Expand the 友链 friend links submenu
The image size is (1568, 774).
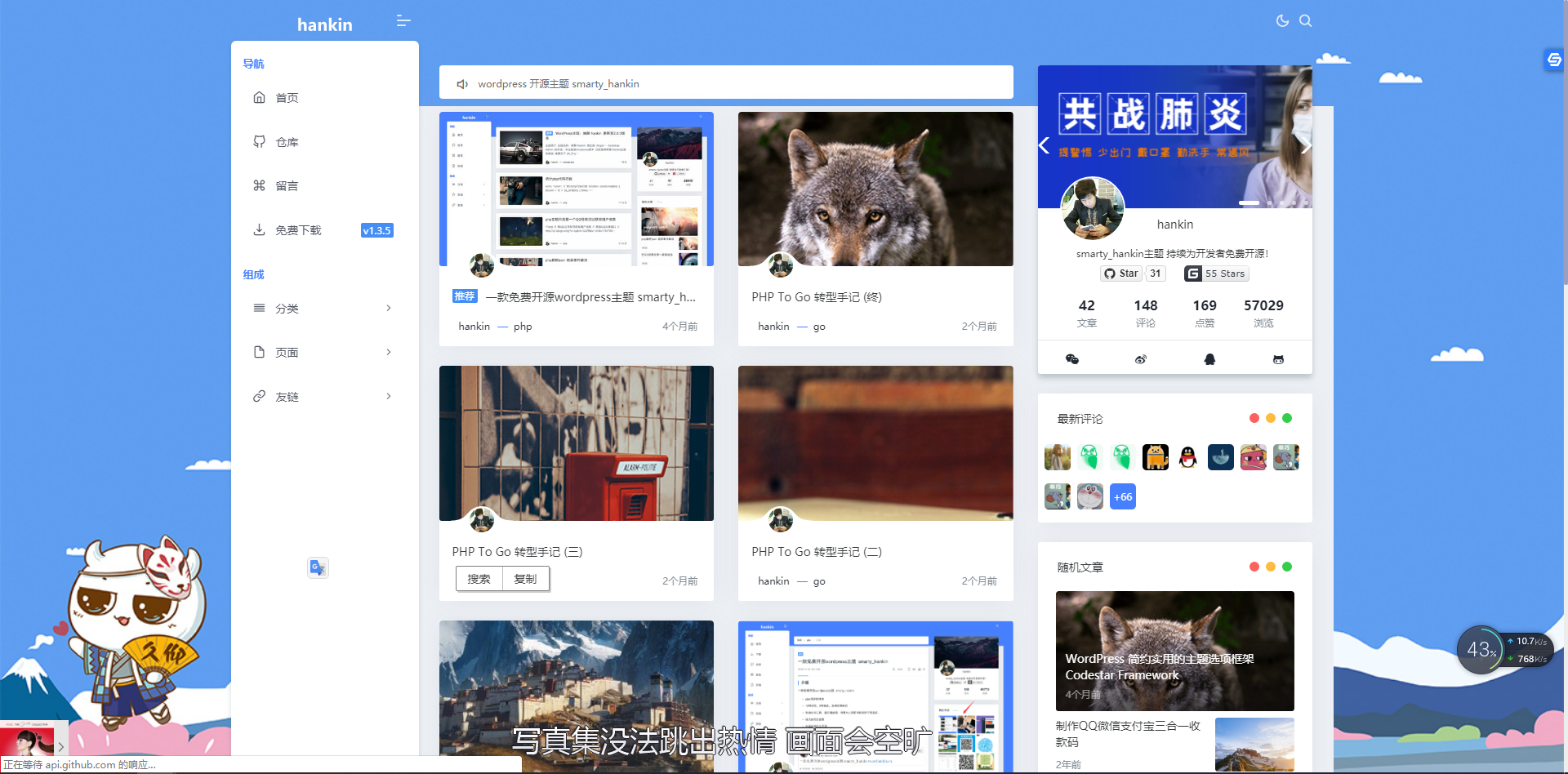click(389, 397)
